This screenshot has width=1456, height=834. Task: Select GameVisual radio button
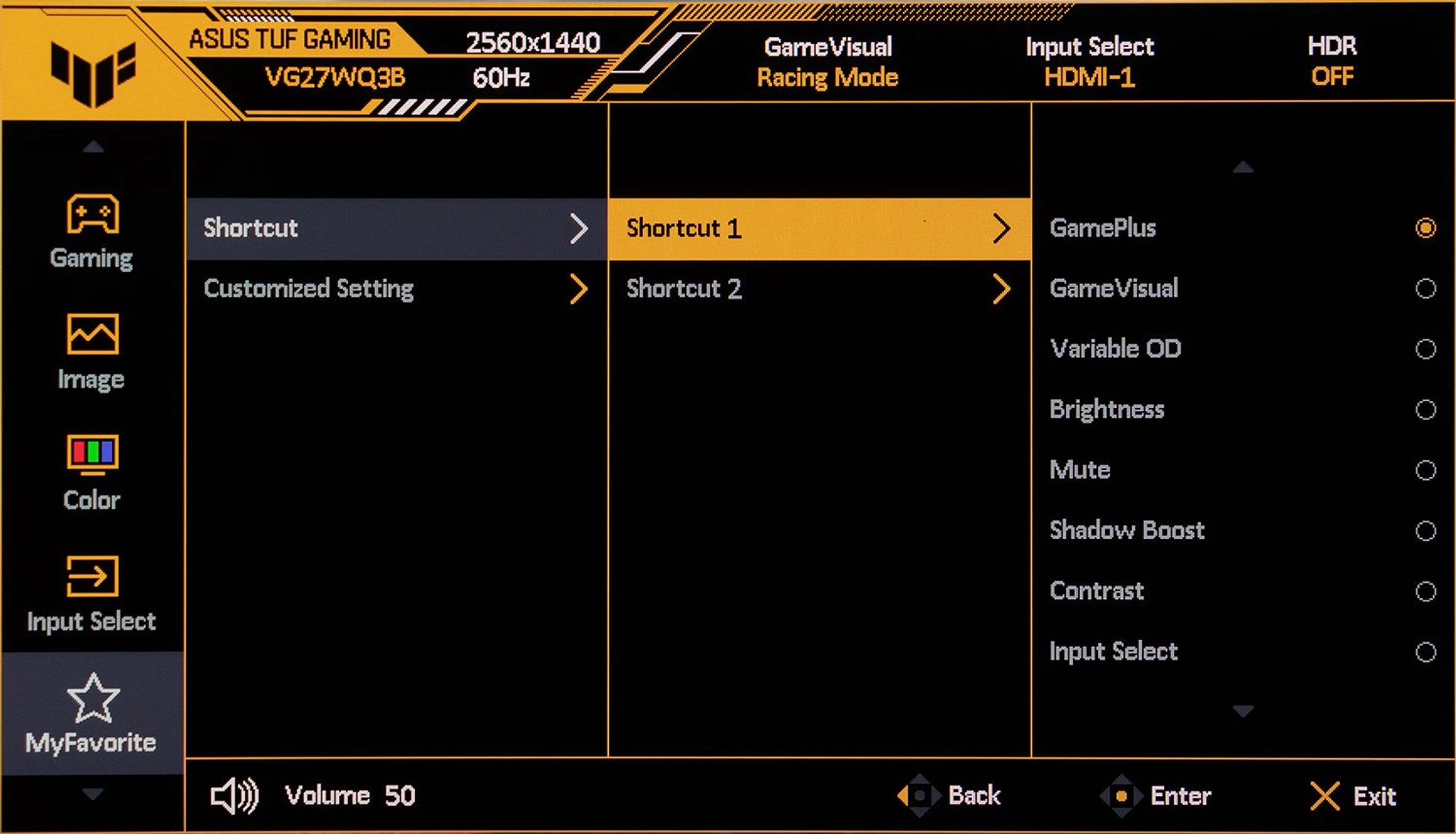(x=1426, y=288)
